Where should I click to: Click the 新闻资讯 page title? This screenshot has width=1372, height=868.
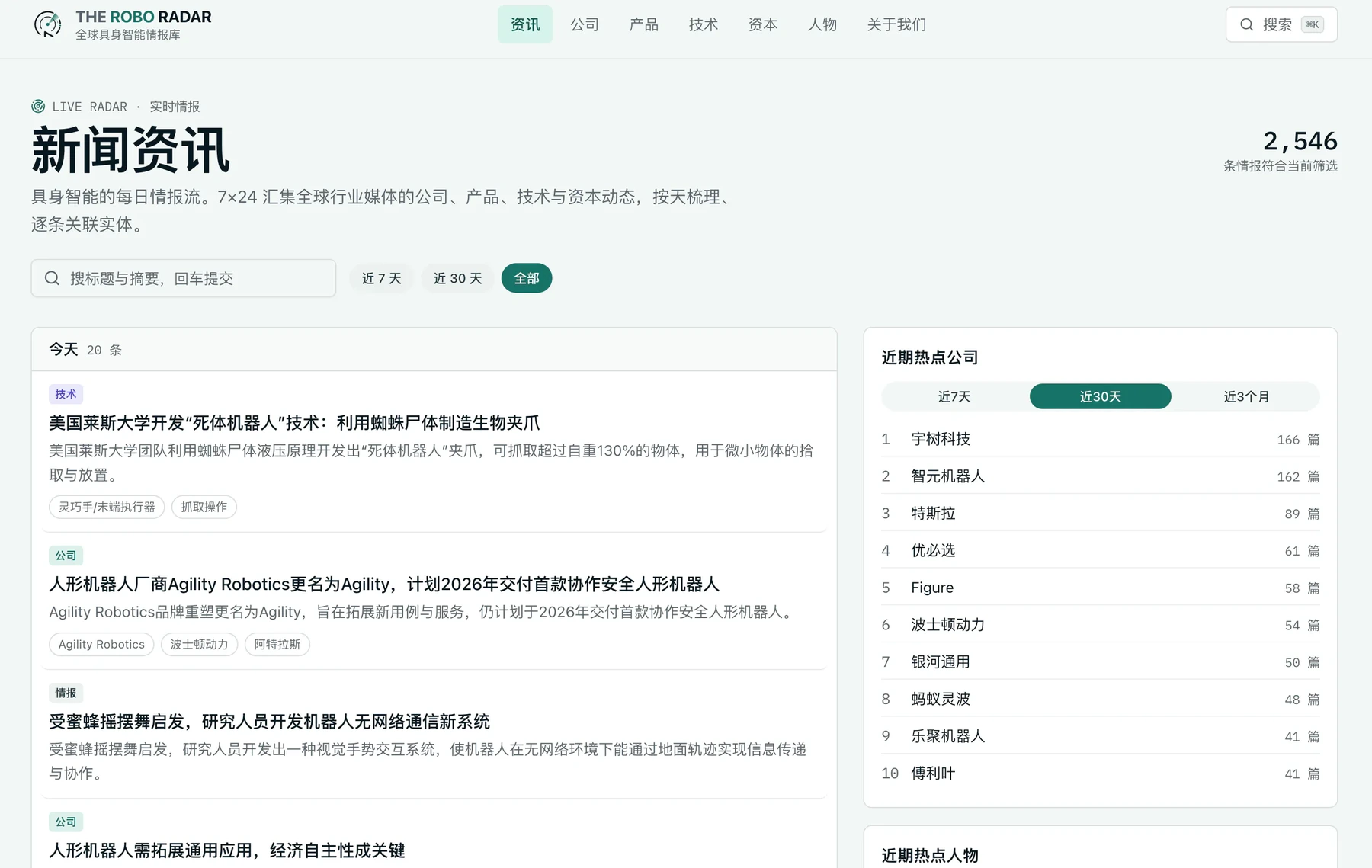click(130, 151)
